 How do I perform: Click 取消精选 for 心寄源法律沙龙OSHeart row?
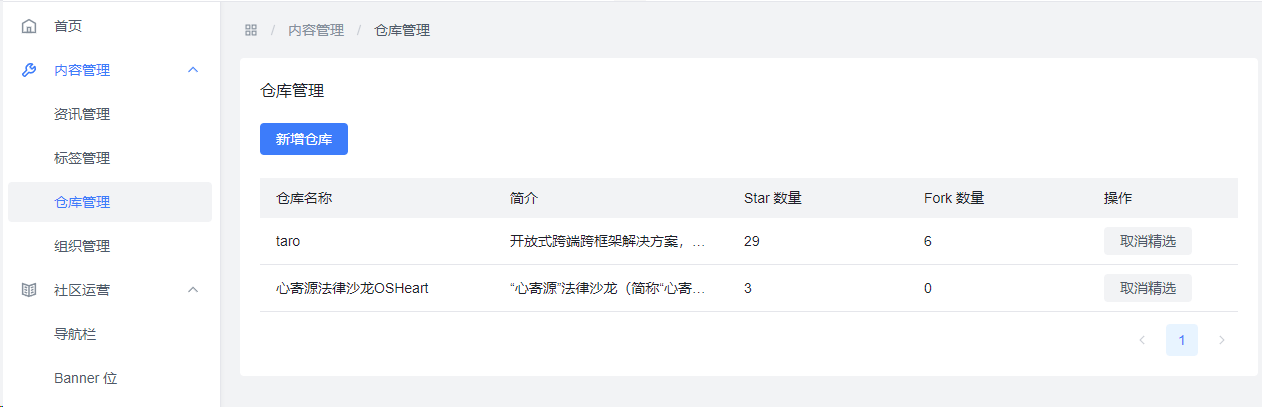pos(1148,288)
